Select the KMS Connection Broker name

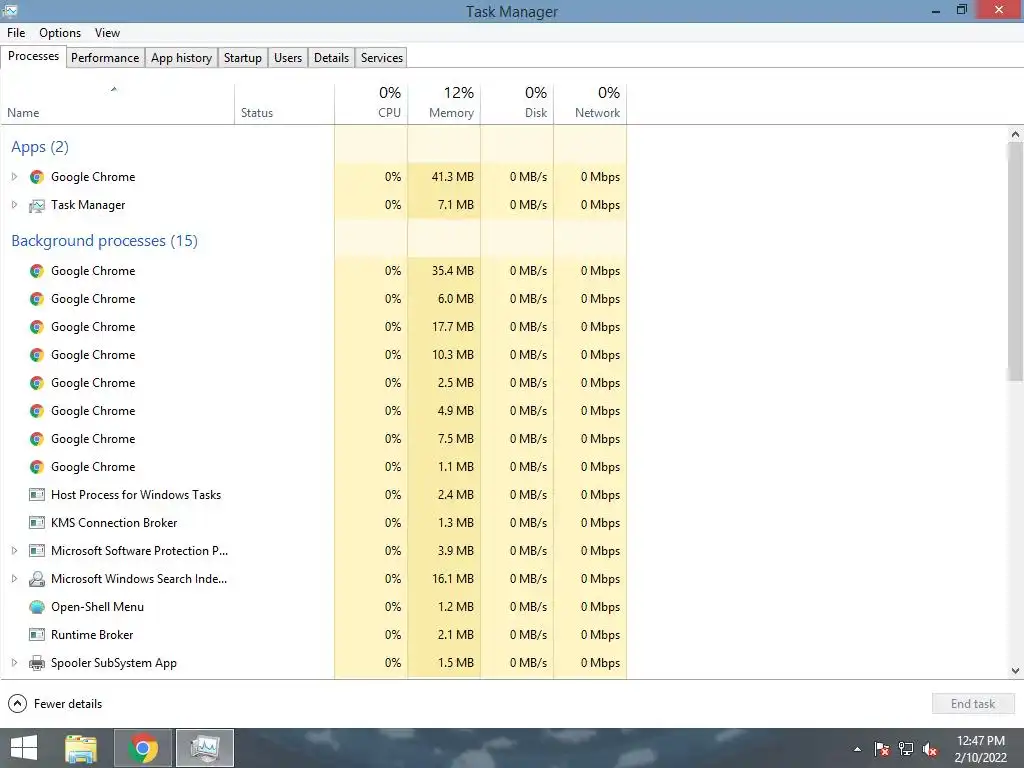[x=114, y=523]
